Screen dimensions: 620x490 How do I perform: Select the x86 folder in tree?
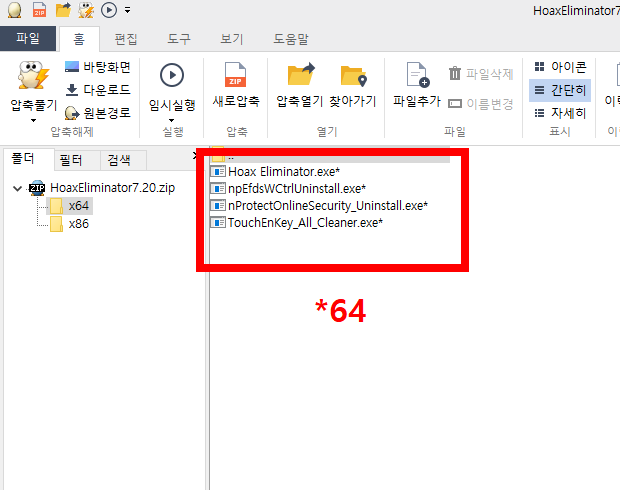(78, 224)
